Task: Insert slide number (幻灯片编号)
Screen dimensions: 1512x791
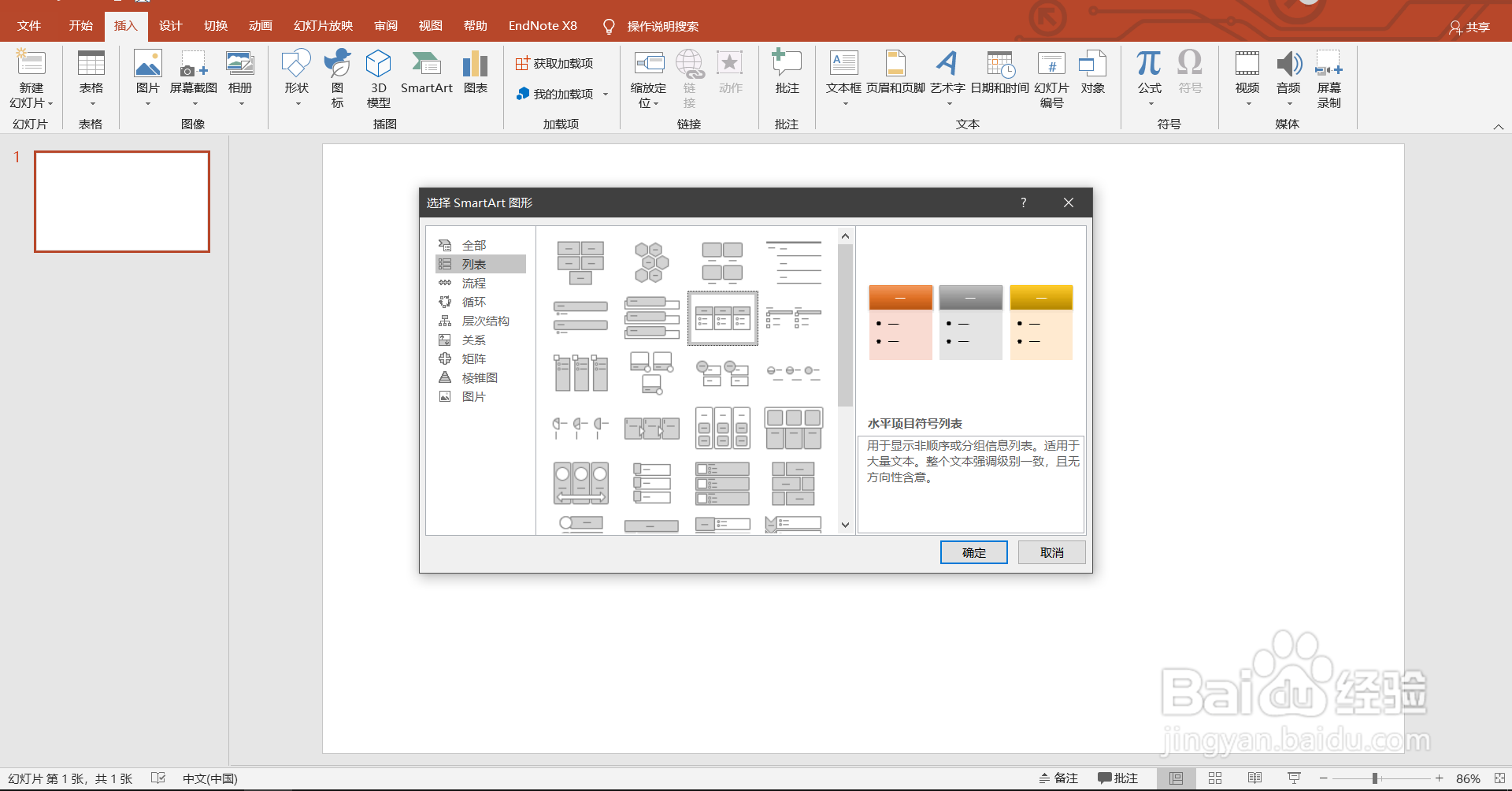Action: (x=1051, y=78)
